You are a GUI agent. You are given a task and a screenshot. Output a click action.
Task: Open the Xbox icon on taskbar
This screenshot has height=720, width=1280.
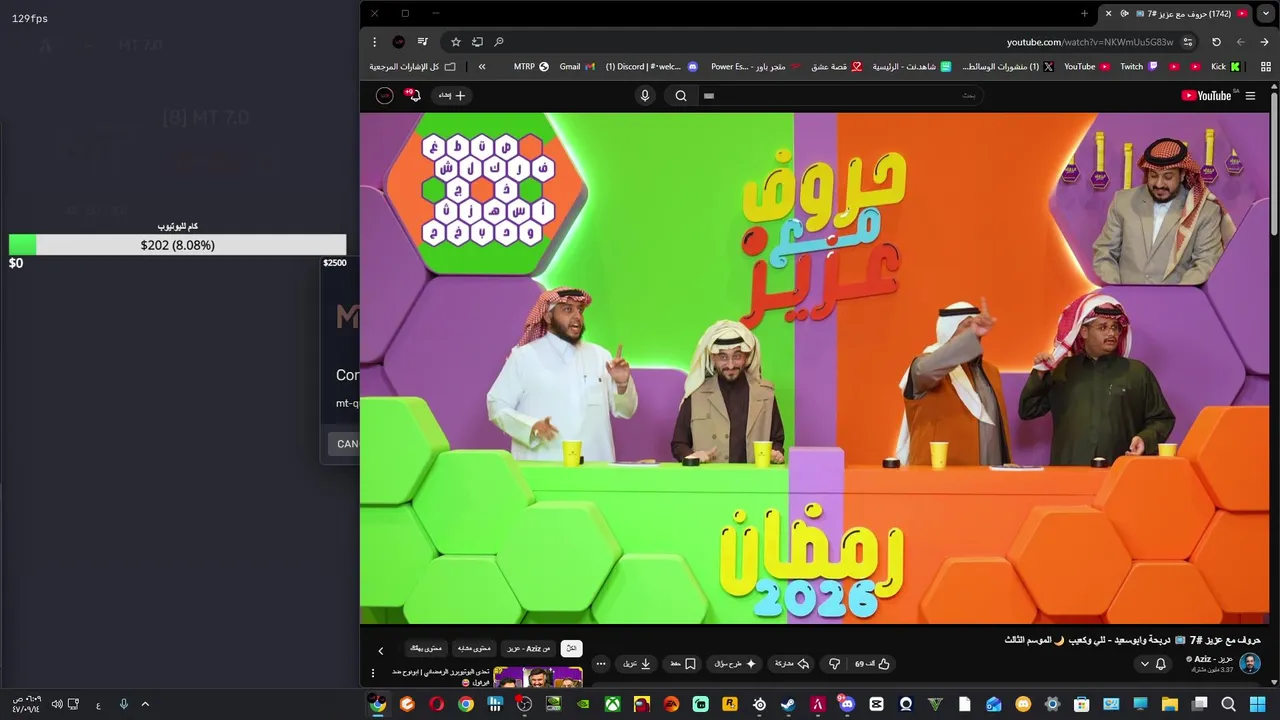(612, 704)
